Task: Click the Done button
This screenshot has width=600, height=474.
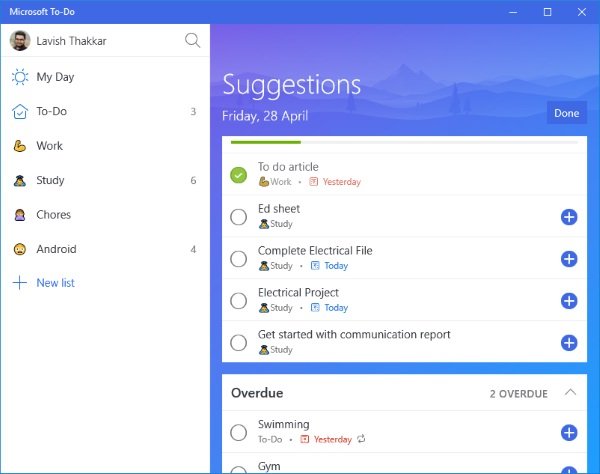Action: pyautogui.click(x=567, y=113)
